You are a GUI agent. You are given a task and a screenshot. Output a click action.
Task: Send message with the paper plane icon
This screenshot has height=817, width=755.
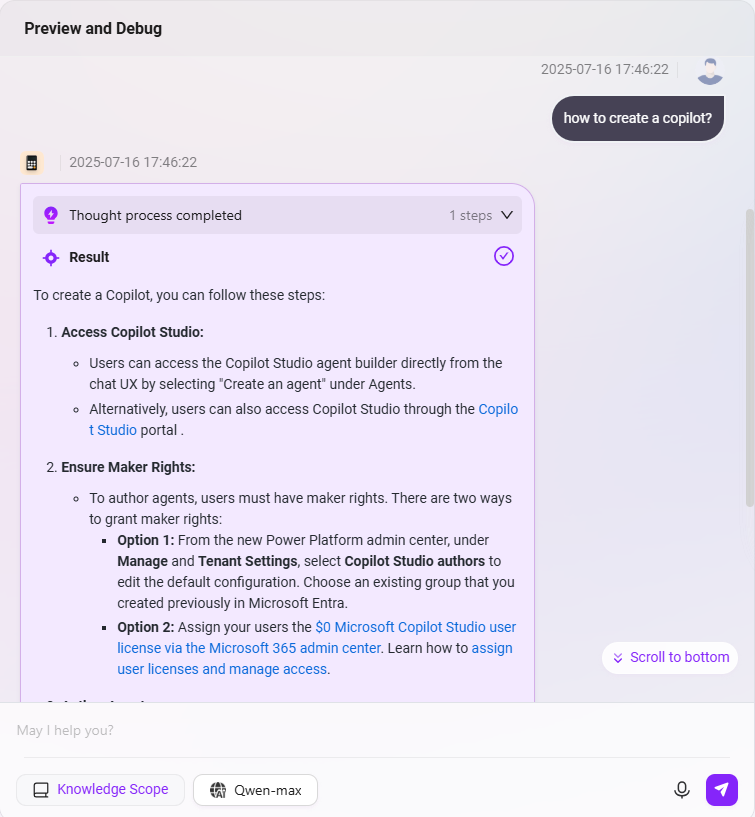722,790
